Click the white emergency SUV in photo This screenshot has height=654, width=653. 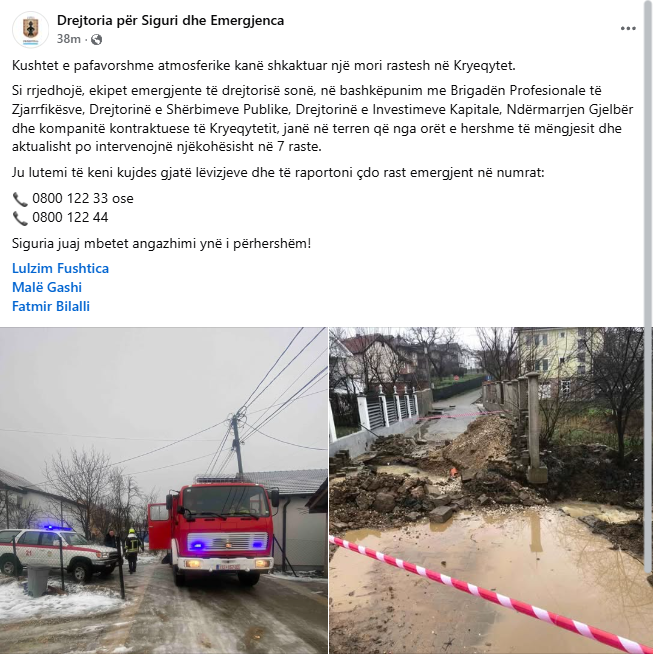click(58, 553)
